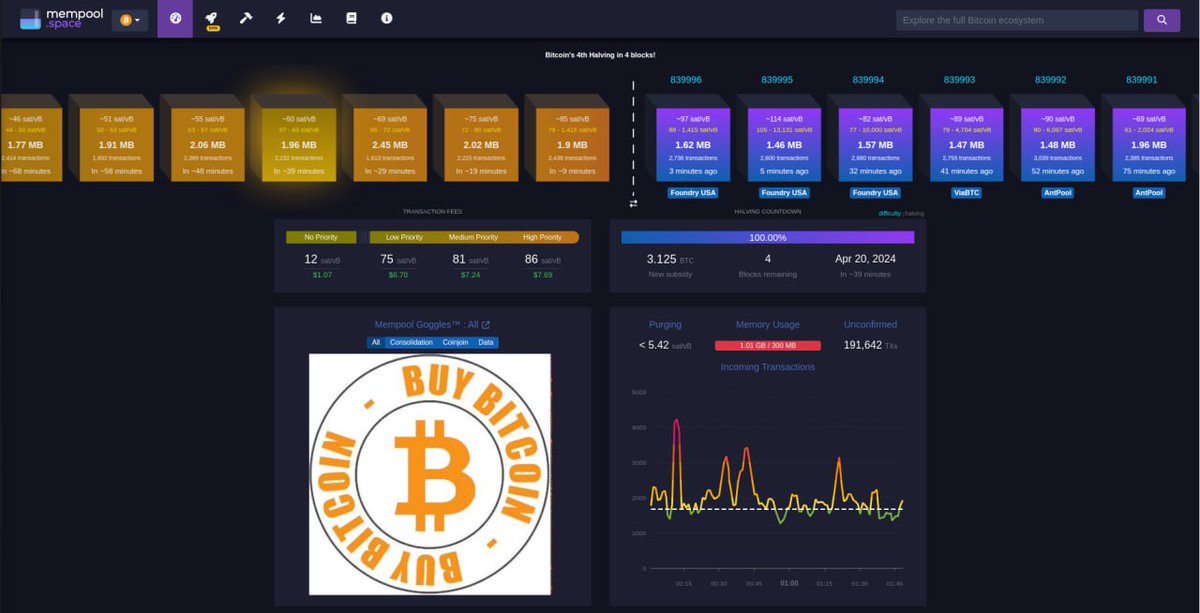Open block height 839993 link
The image size is (1200, 613).
959,80
